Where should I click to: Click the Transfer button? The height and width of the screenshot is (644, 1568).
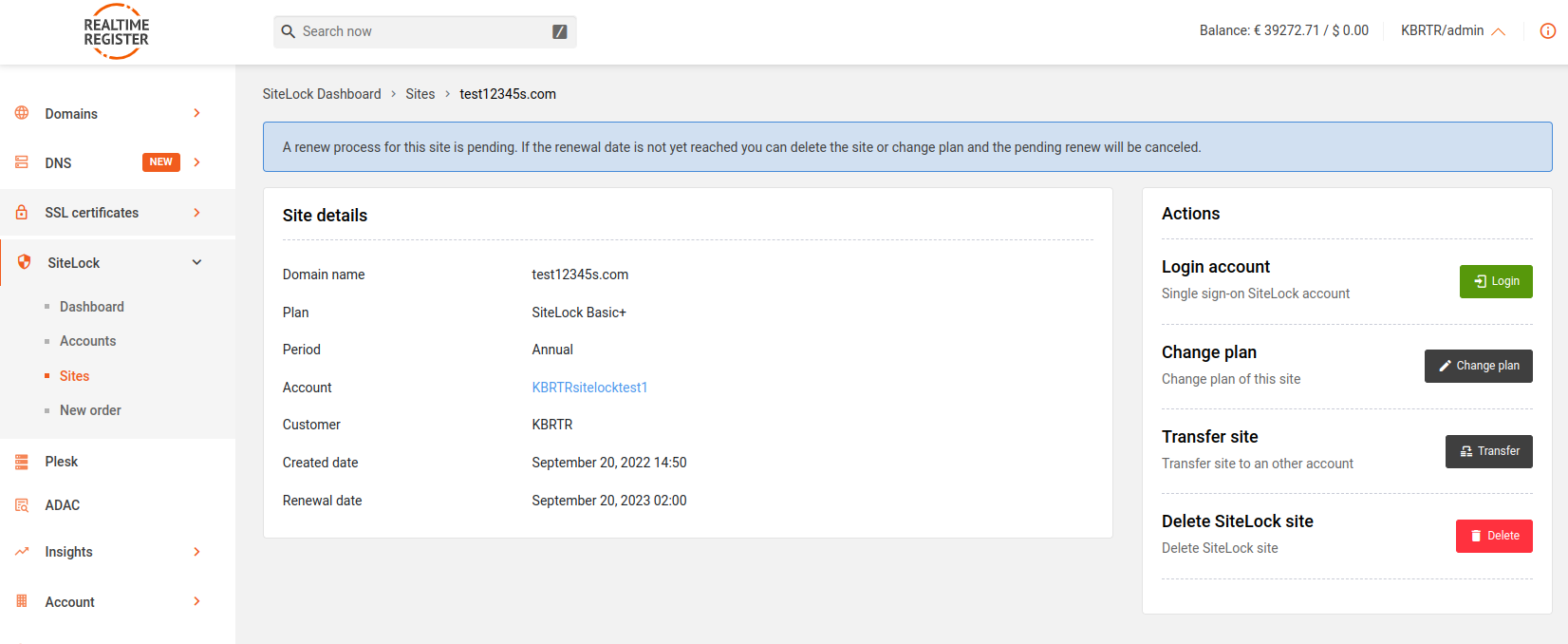[1488, 451]
